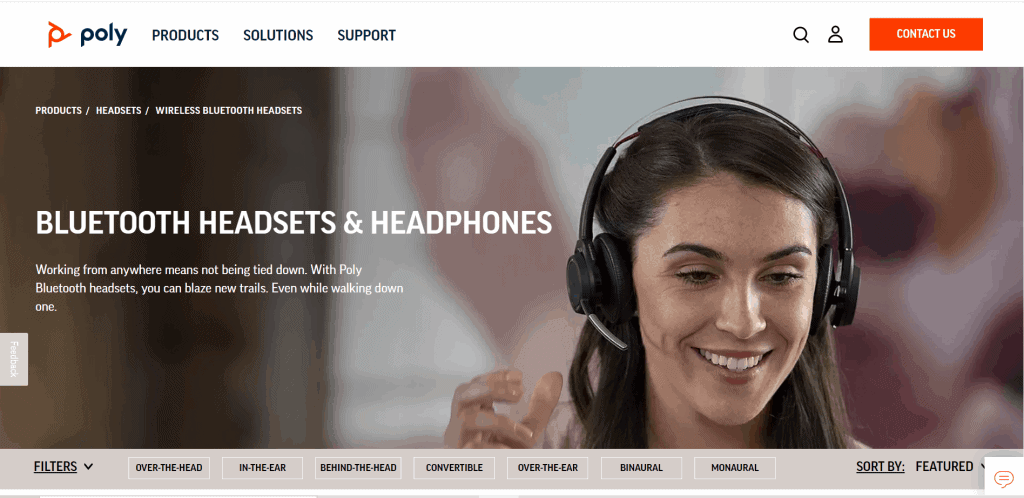The image size is (1024, 498).
Task: Toggle the Behind-the-Head filter
Action: click(x=358, y=468)
